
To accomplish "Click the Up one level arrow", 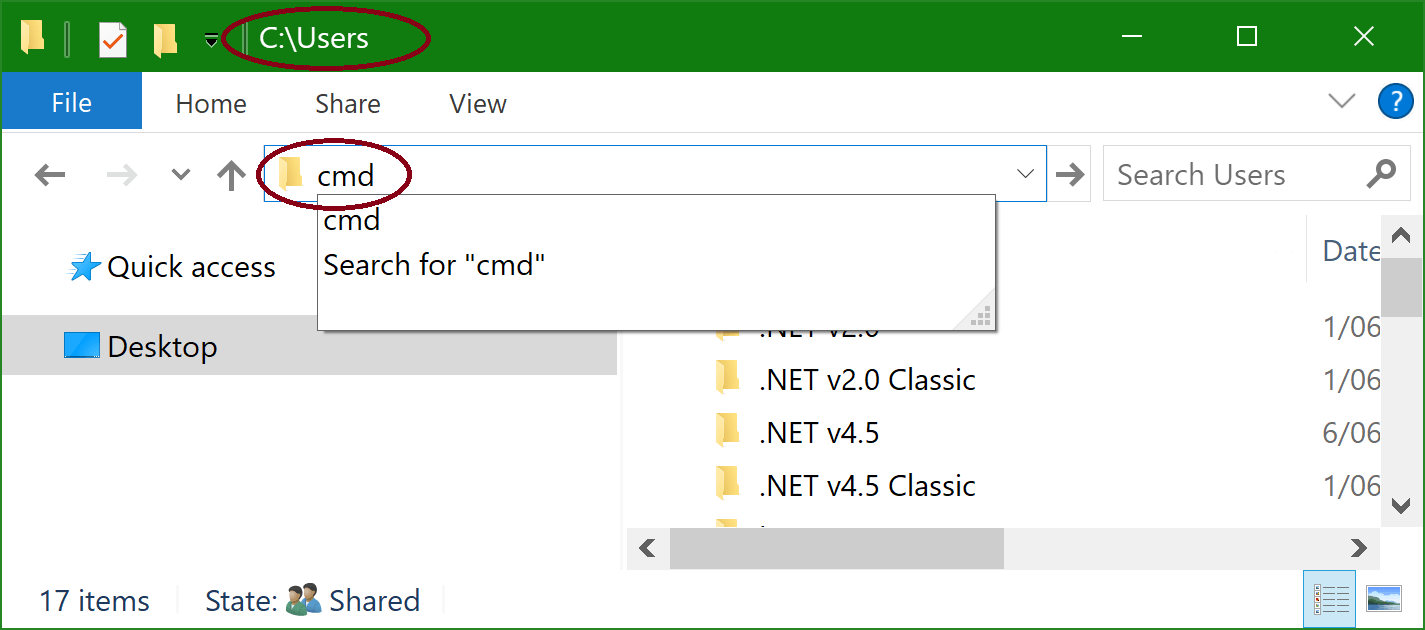I will pyautogui.click(x=231, y=176).
